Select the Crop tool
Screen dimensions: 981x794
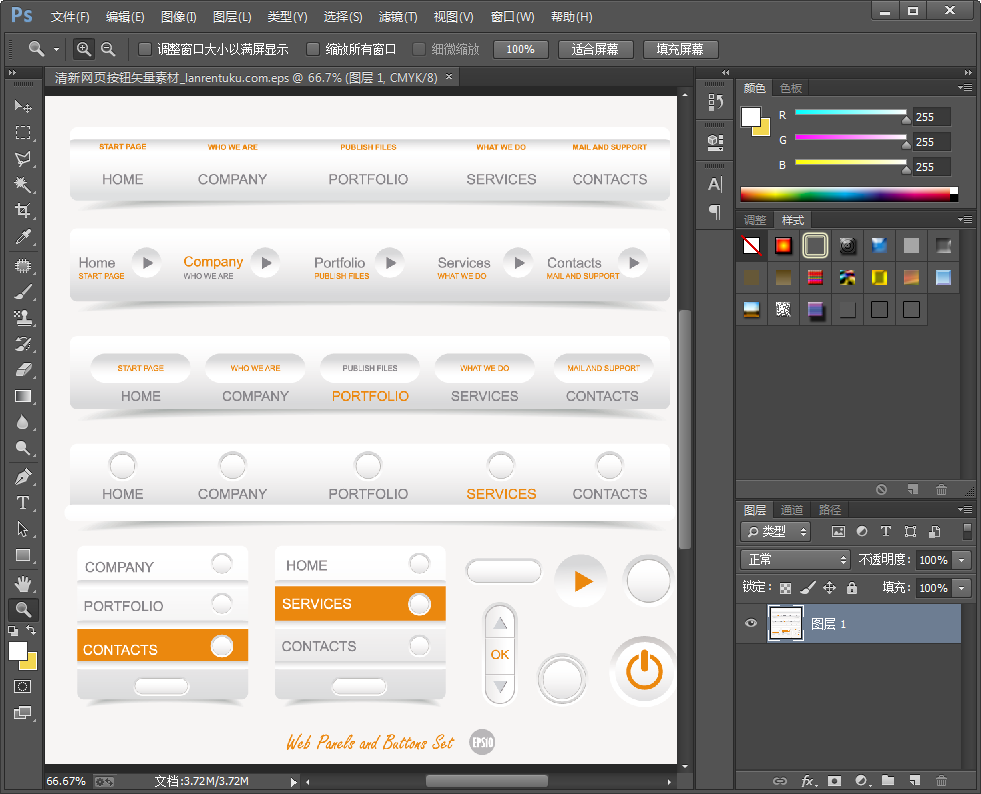(x=22, y=211)
